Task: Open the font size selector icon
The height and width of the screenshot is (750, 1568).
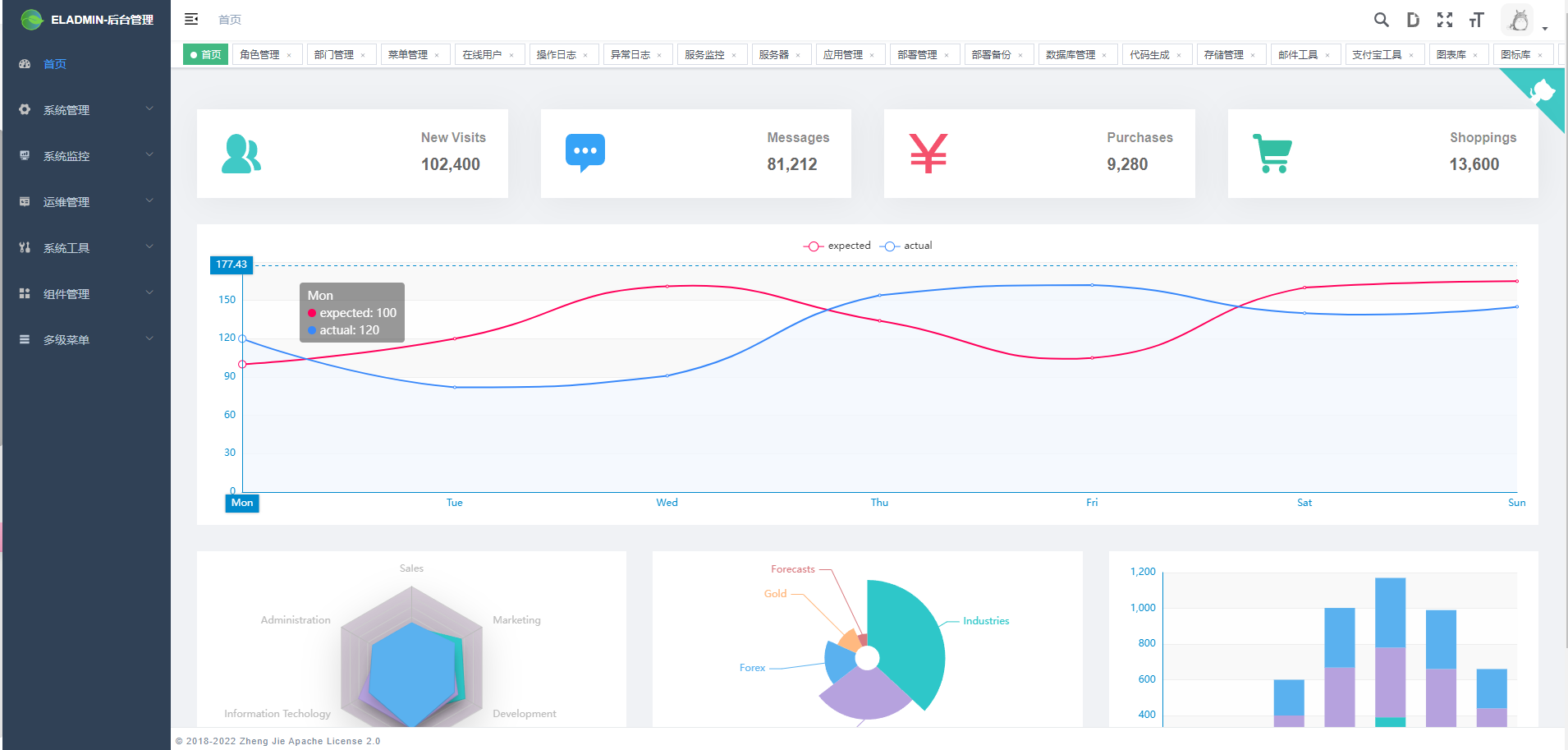Action: click(1477, 20)
